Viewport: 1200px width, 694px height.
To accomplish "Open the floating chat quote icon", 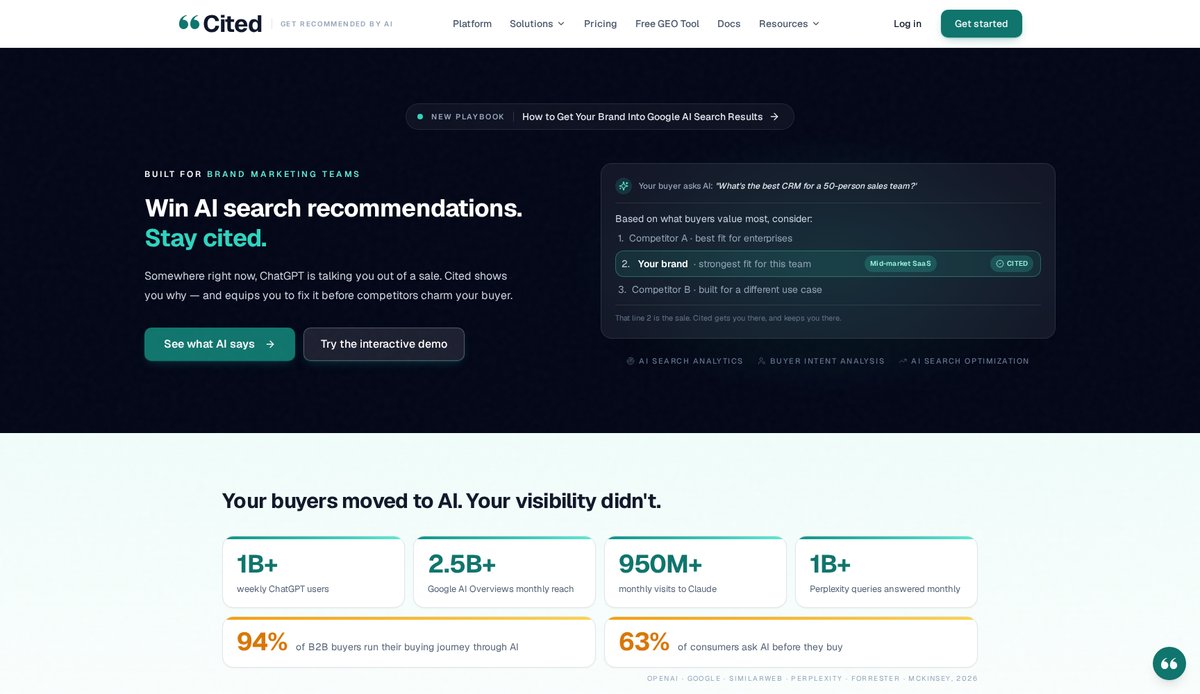I will point(1169,663).
